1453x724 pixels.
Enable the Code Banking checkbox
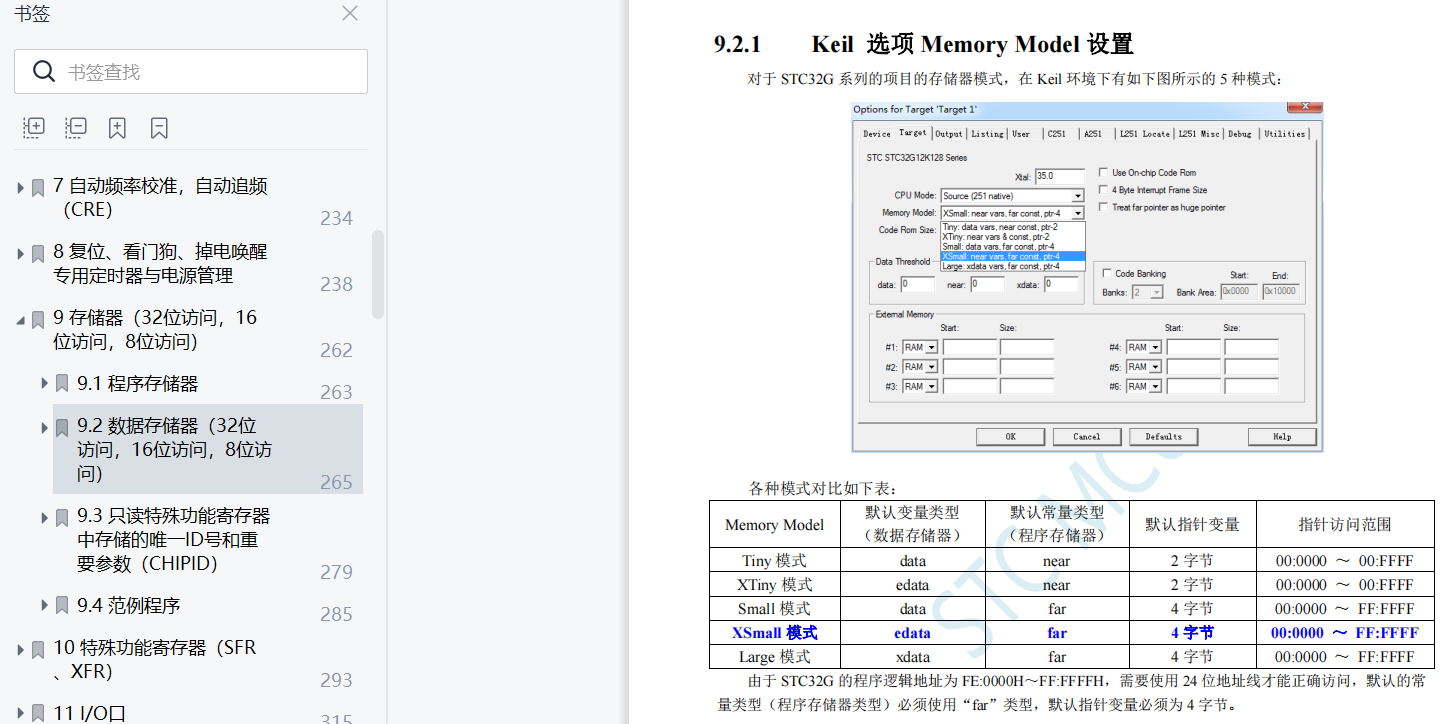coord(1107,273)
